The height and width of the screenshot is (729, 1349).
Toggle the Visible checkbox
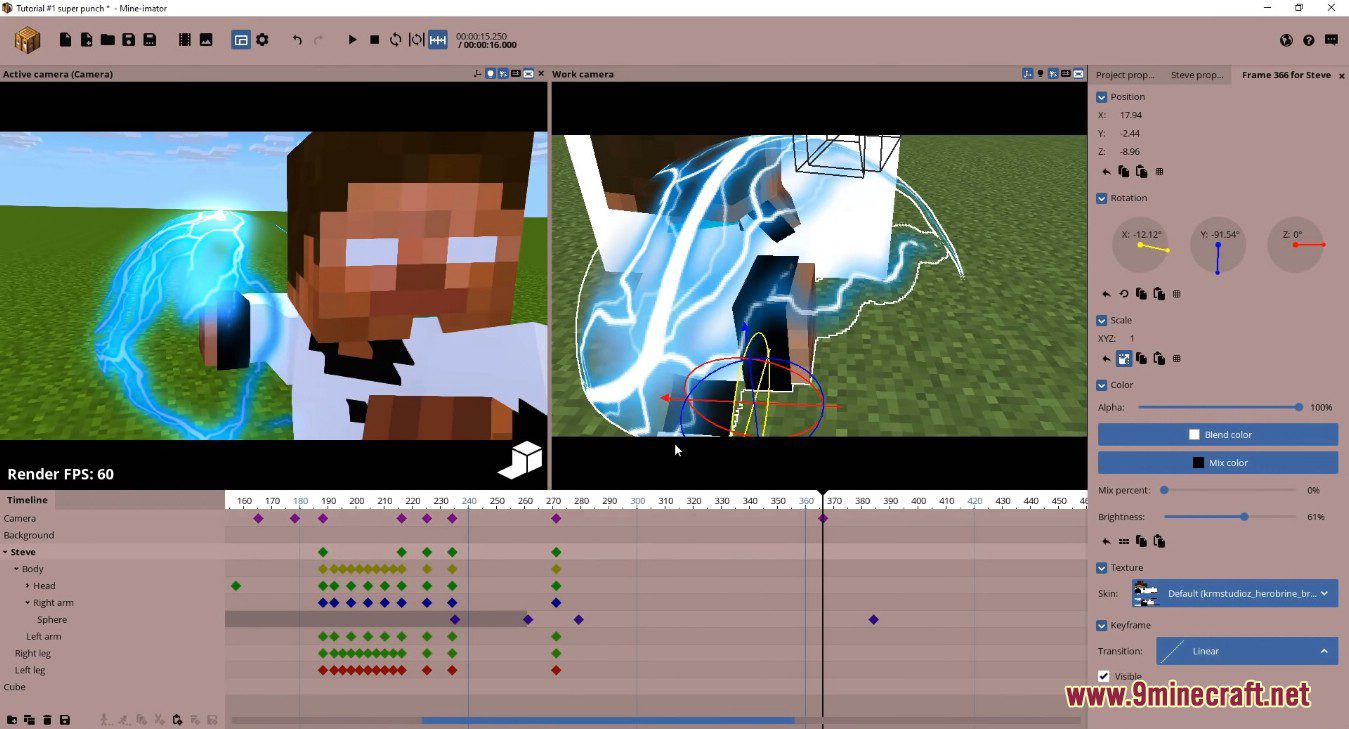(1104, 677)
